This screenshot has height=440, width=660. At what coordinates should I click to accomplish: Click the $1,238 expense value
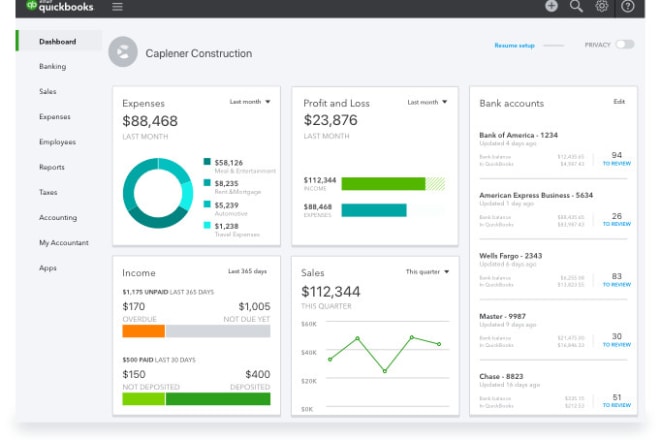[226, 227]
